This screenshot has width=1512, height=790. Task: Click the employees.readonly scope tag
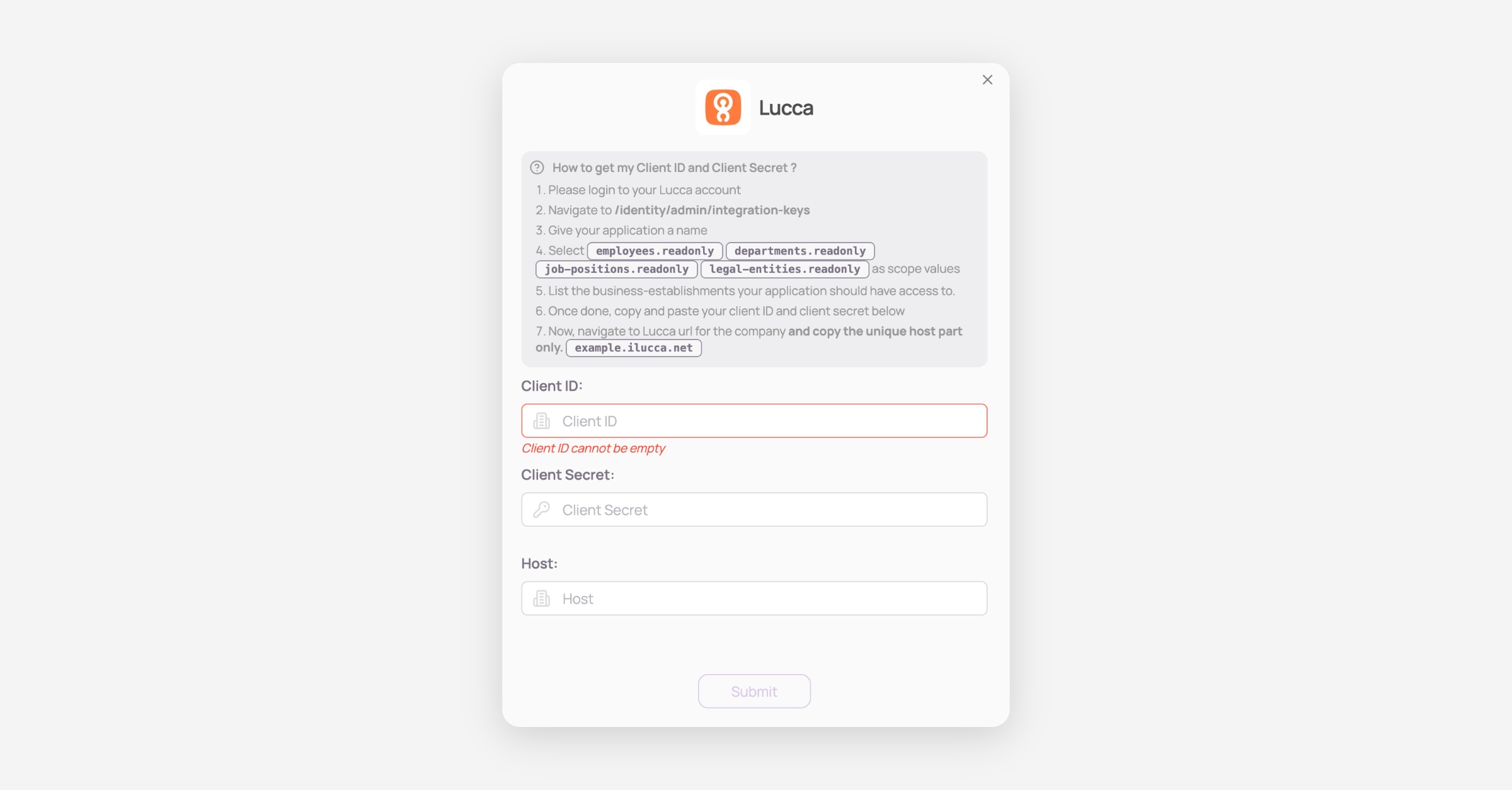(655, 251)
